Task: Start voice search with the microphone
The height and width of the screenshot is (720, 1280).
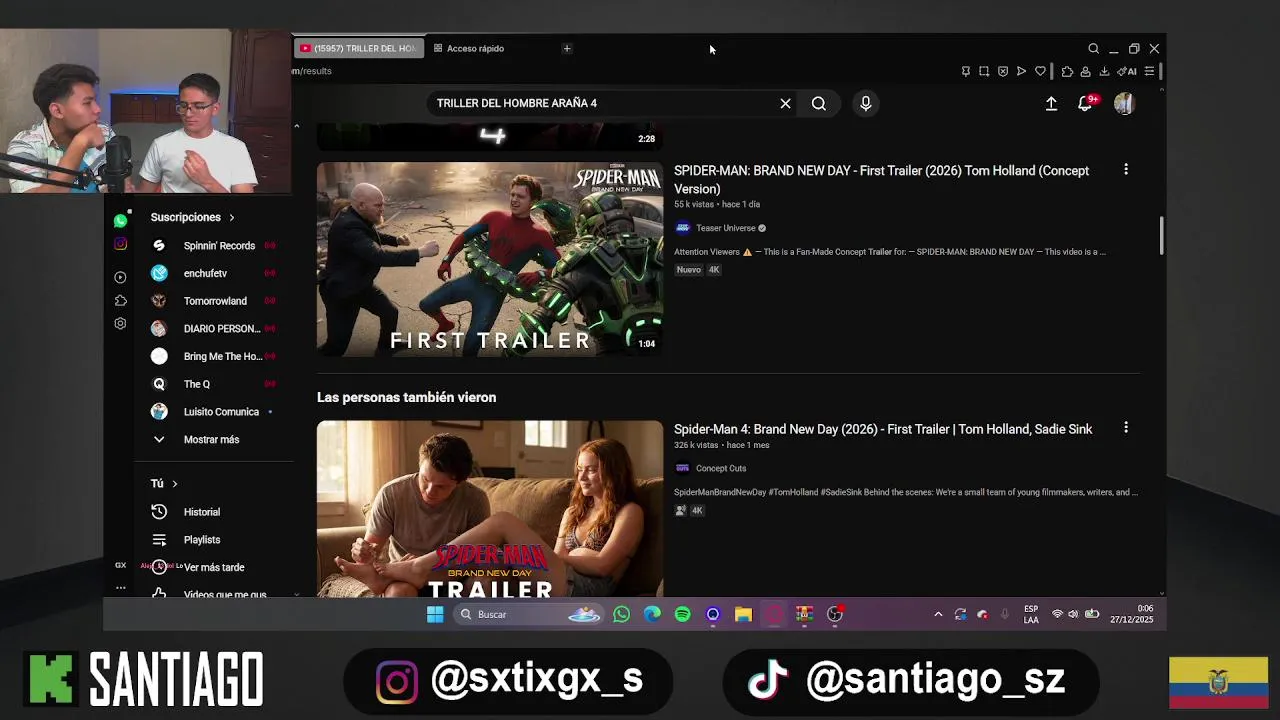Action: pos(866,103)
